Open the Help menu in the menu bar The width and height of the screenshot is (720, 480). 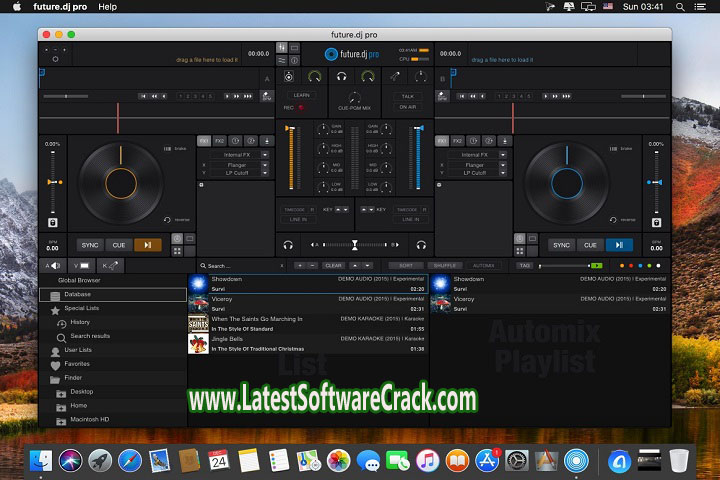107,7
